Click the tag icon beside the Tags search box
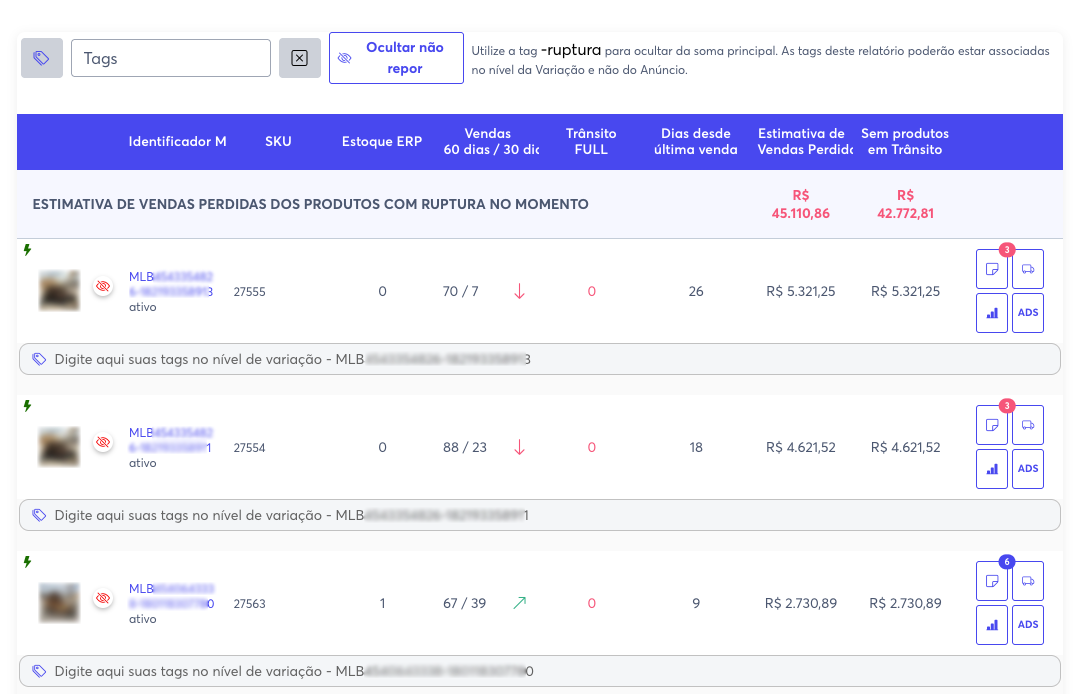 click(x=41, y=57)
